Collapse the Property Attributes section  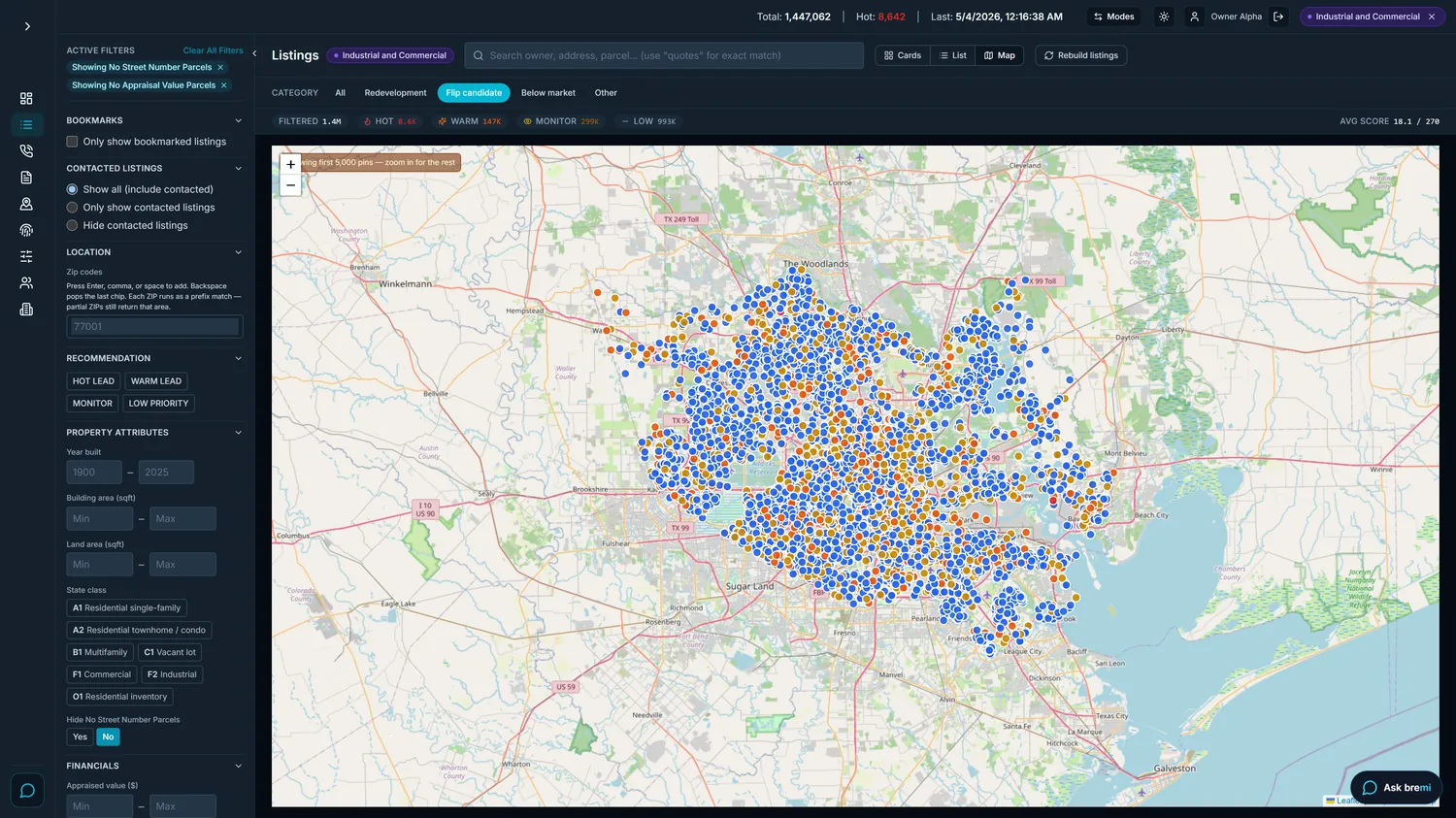point(239,433)
